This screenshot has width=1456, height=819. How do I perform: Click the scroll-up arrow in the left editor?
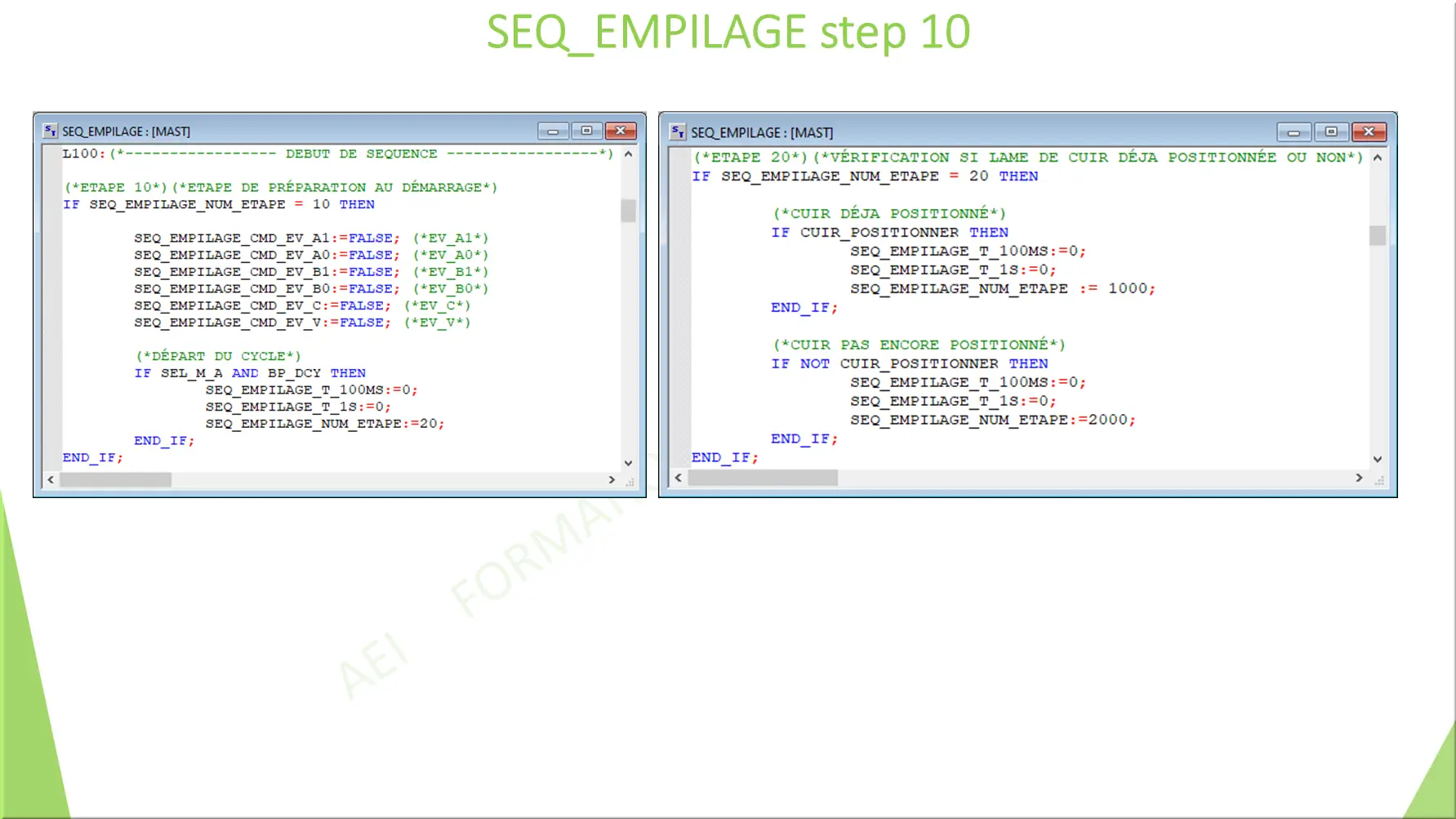coord(628,154)
